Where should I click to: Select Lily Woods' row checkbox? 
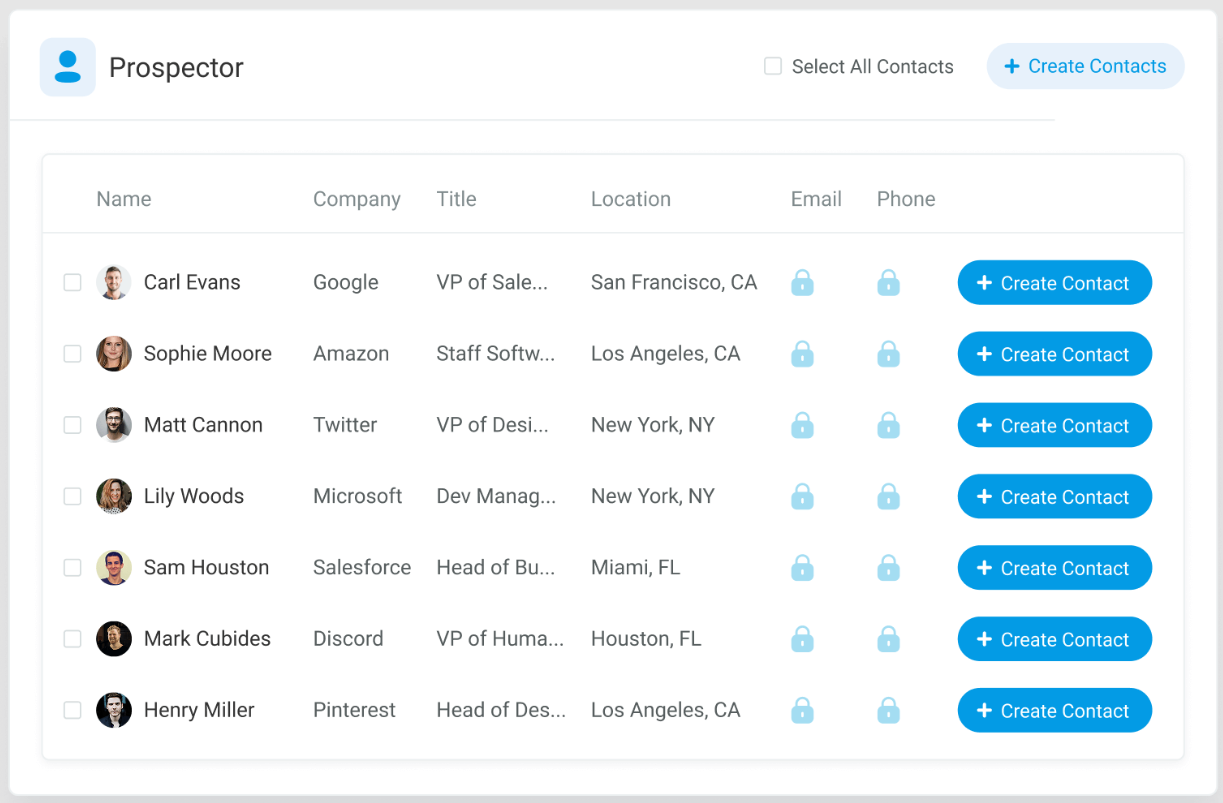tap(72, 496)
